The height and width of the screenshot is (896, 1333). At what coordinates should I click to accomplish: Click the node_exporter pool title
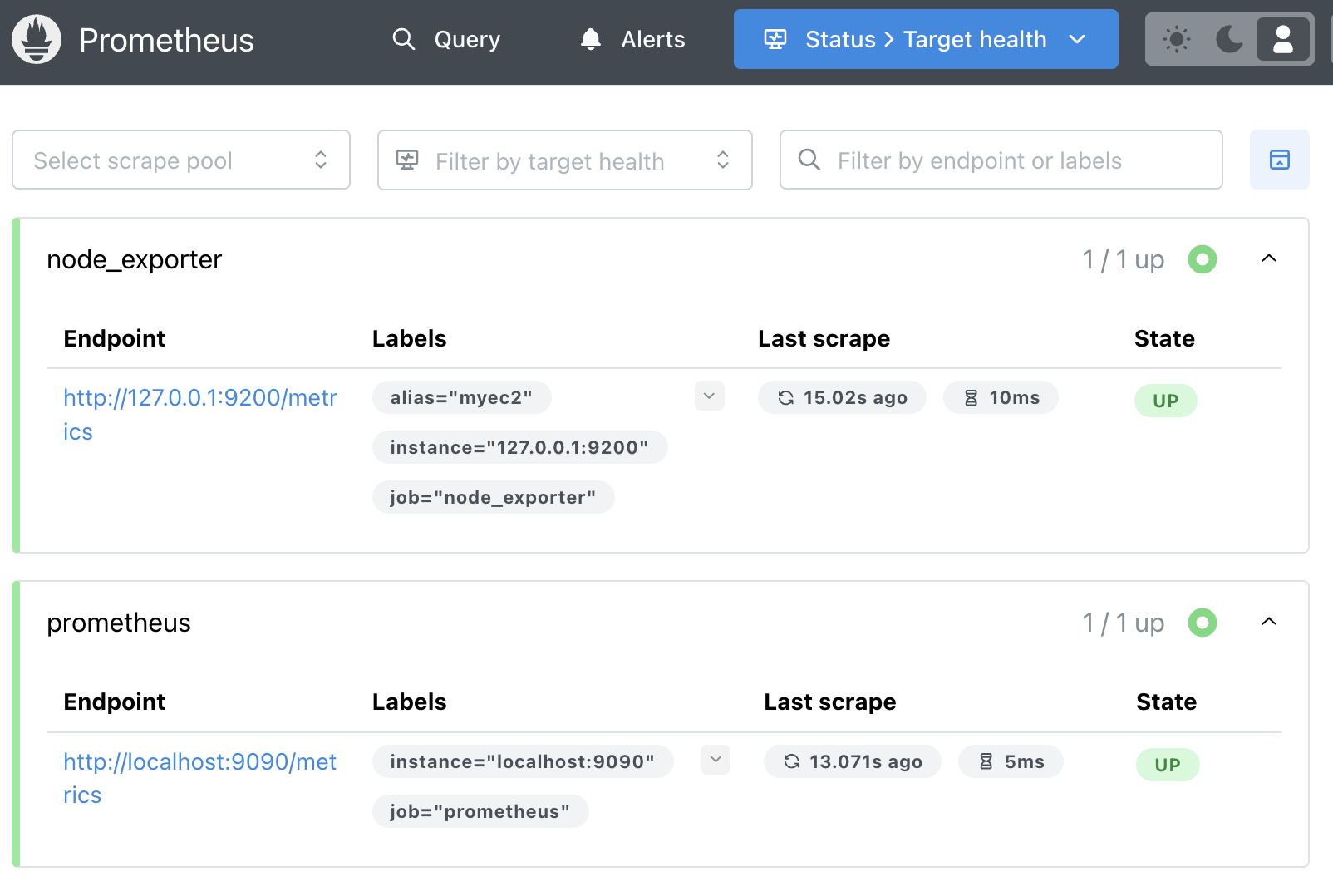135,259
